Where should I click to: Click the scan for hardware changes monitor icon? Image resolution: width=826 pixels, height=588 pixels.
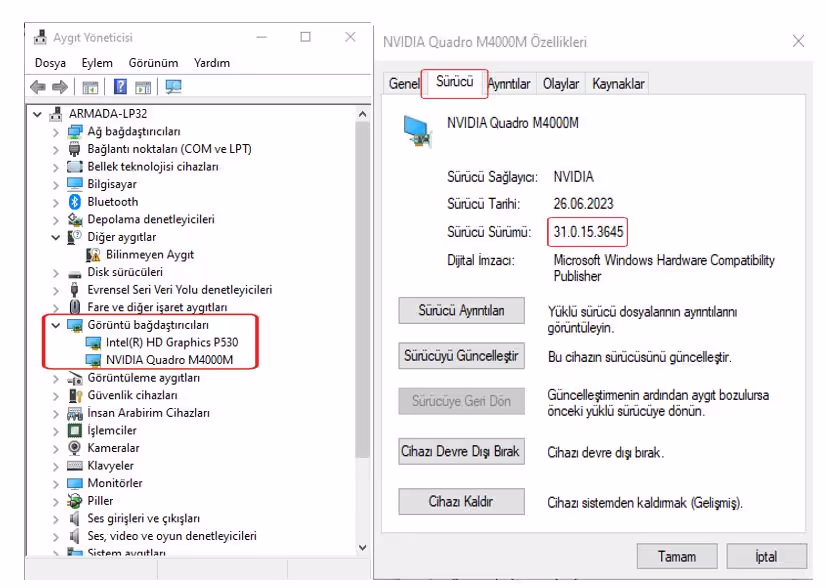(x=173, y=86)
